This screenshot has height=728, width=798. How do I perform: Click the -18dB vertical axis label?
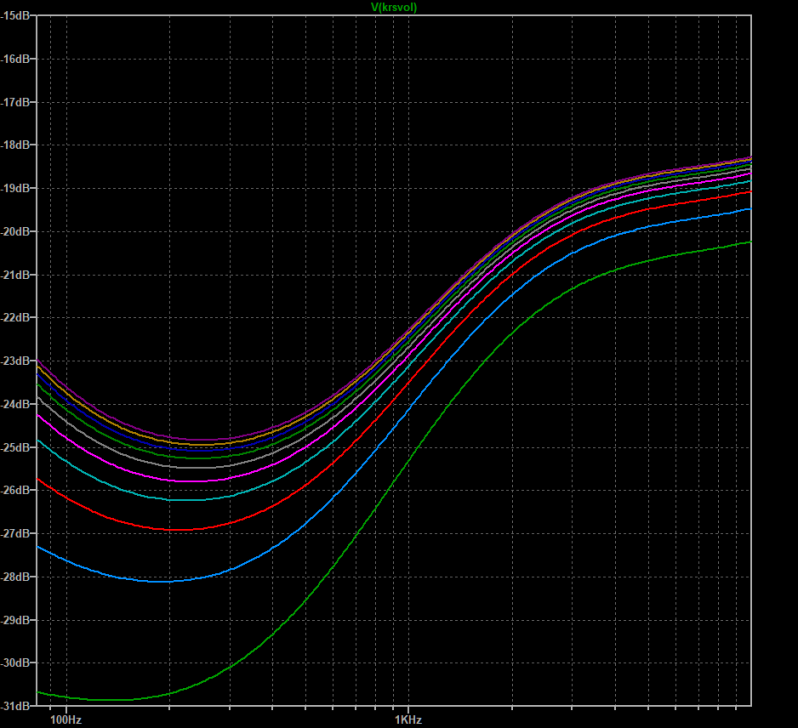[20, 145]
